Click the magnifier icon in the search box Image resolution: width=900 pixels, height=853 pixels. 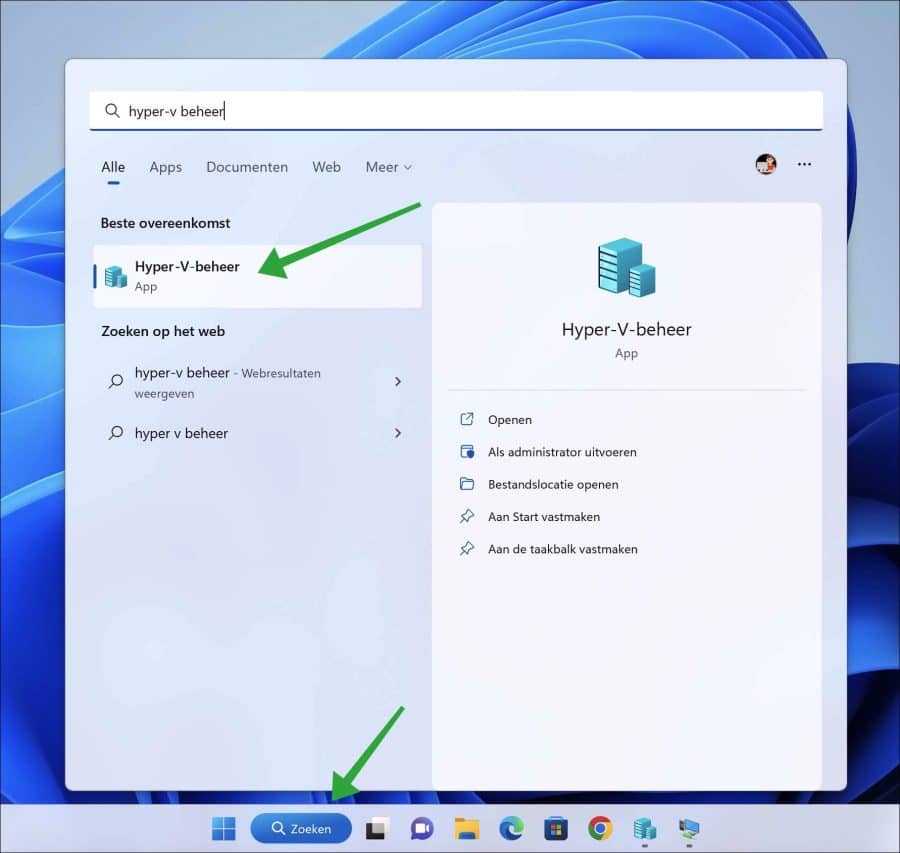(x=112, y=110)
